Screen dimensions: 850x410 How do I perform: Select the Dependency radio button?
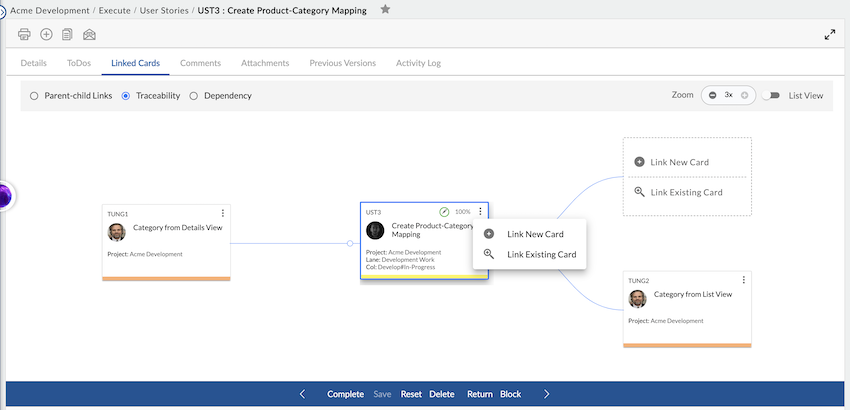pyautogui.click(x=193, y=96)
